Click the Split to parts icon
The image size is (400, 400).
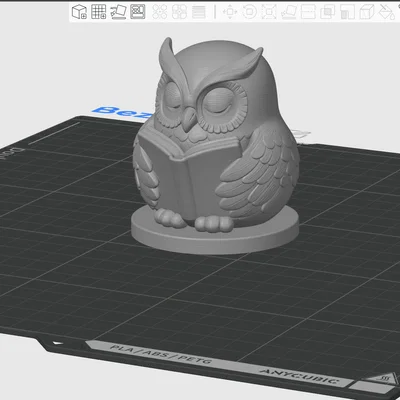point(179,12)
